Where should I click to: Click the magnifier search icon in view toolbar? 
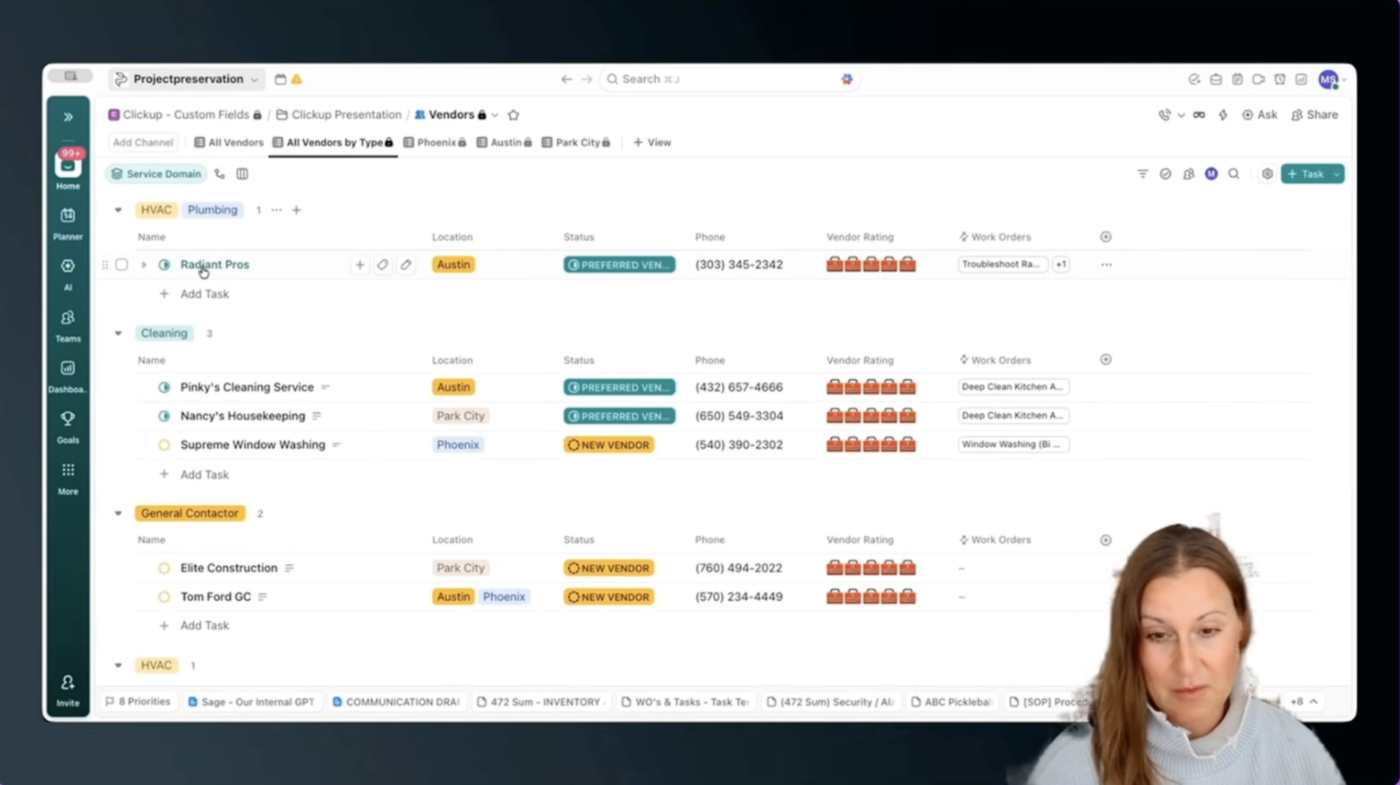pyautogui.click(x=1234, y=174)
